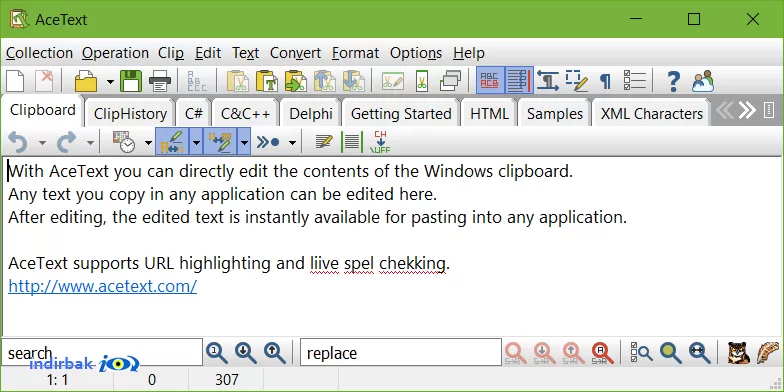
Task: Create a new collection with the blank page icon
Action: pyautogui.click(x=15, y=81)
